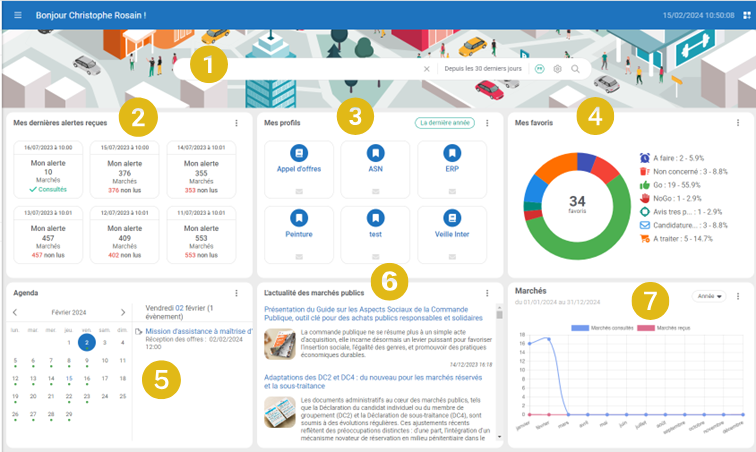Click the Peinture profile bookmark icon
The height and width of the screenshot is (452, 756).
pos(298,217)
